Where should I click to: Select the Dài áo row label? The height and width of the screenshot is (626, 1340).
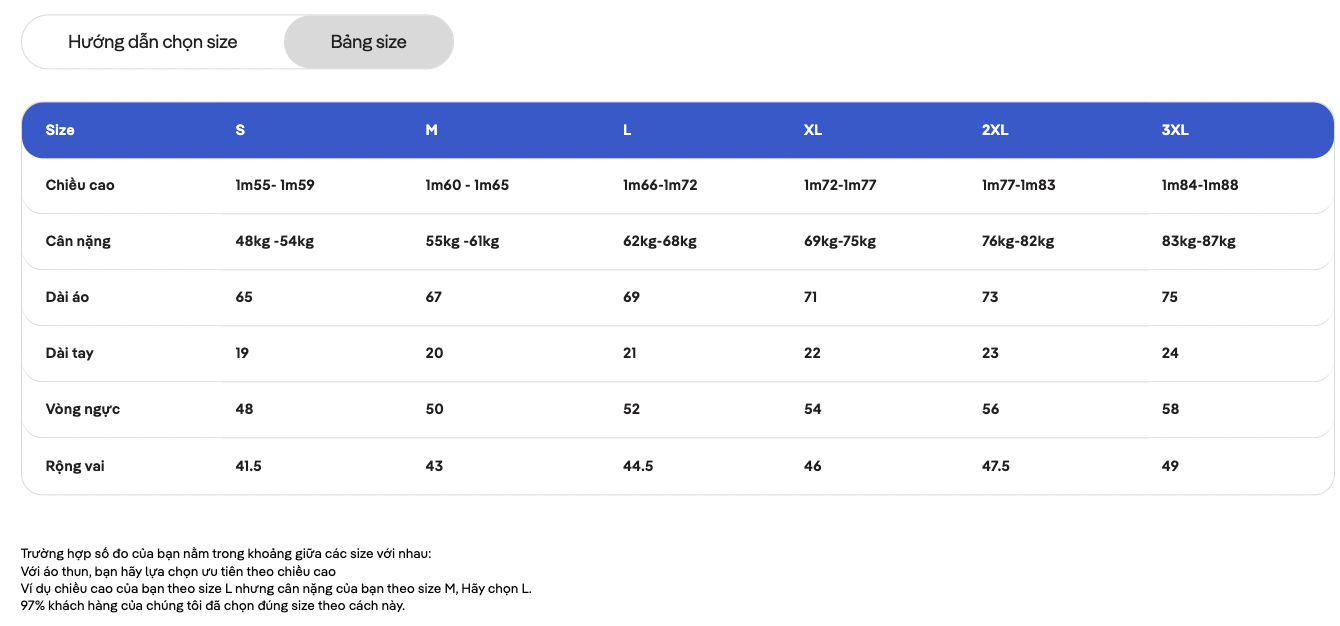[x=67, y=297]
